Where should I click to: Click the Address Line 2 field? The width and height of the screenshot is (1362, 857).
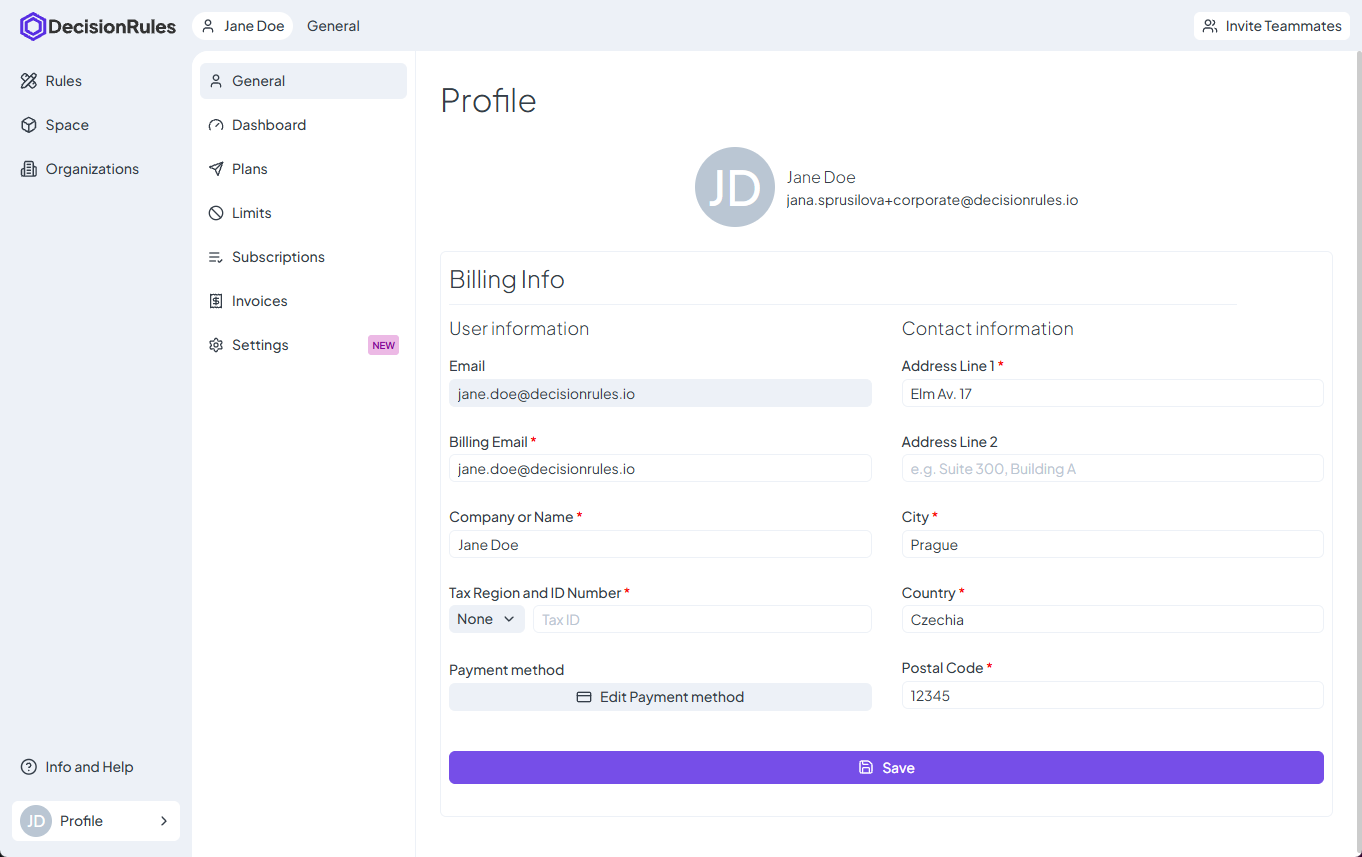click(x=1112, y=469)
